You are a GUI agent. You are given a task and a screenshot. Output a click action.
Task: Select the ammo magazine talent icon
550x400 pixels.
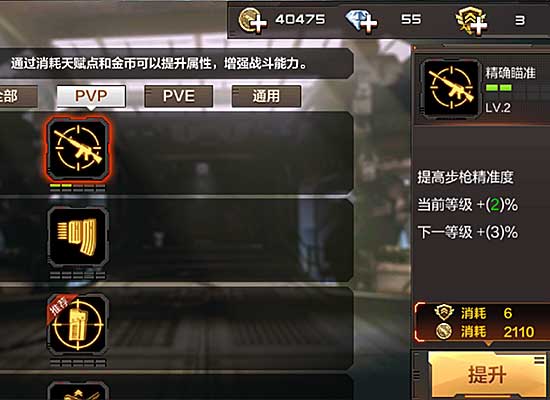78,237
